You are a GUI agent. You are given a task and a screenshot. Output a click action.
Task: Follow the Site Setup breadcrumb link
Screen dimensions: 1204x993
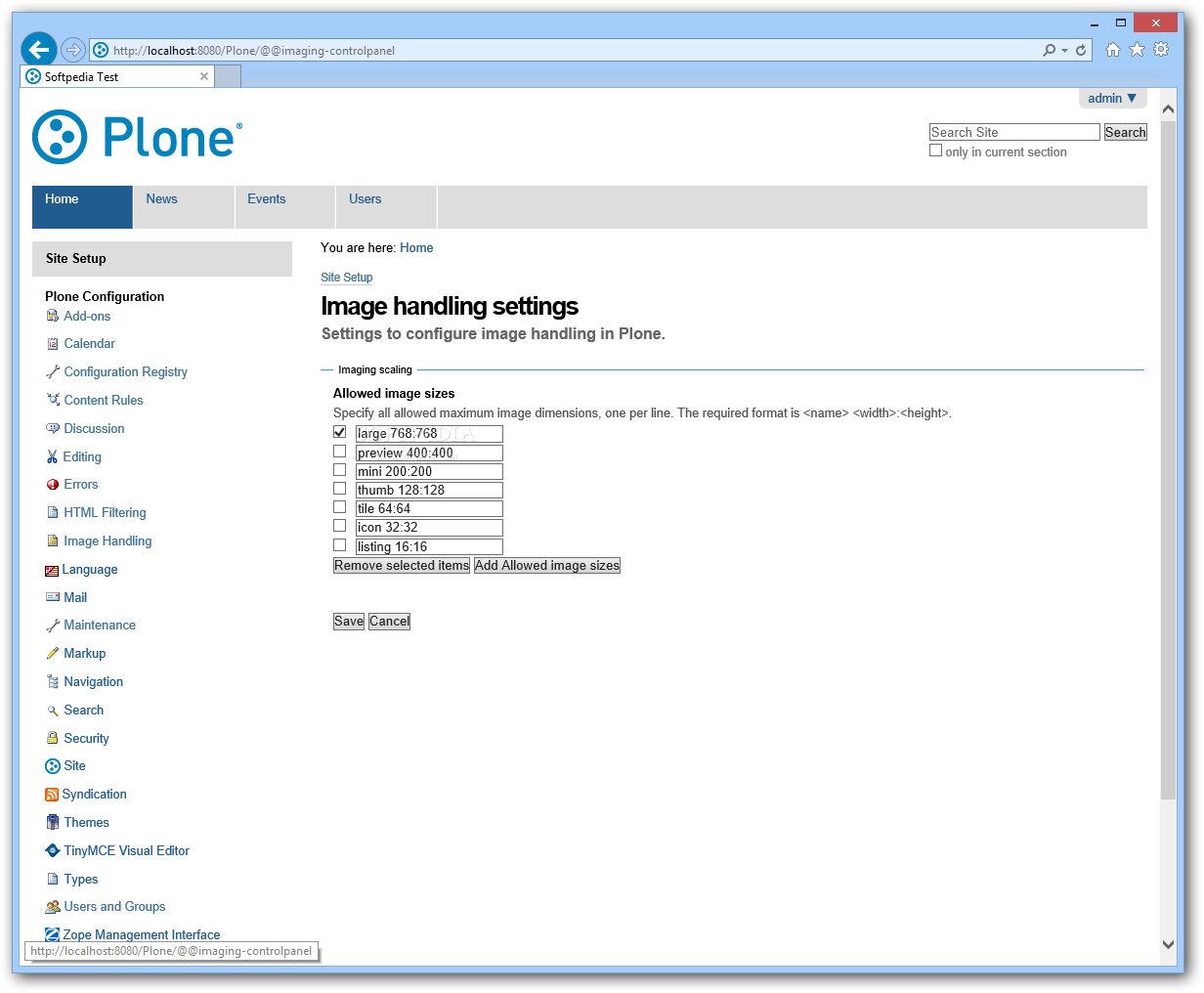pyautogui.click(x=347, y=278)
